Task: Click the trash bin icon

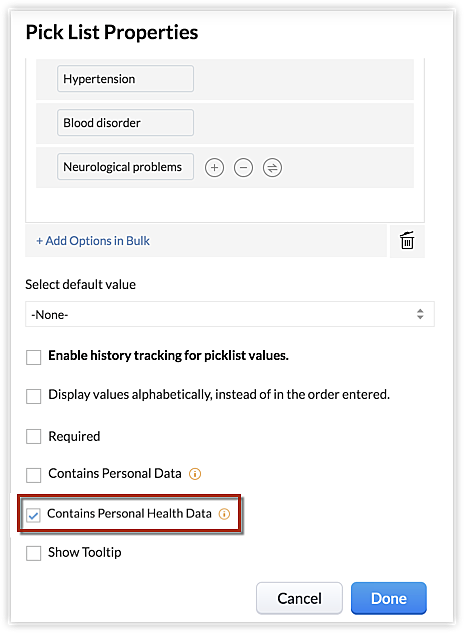Action: click(407, 241)
